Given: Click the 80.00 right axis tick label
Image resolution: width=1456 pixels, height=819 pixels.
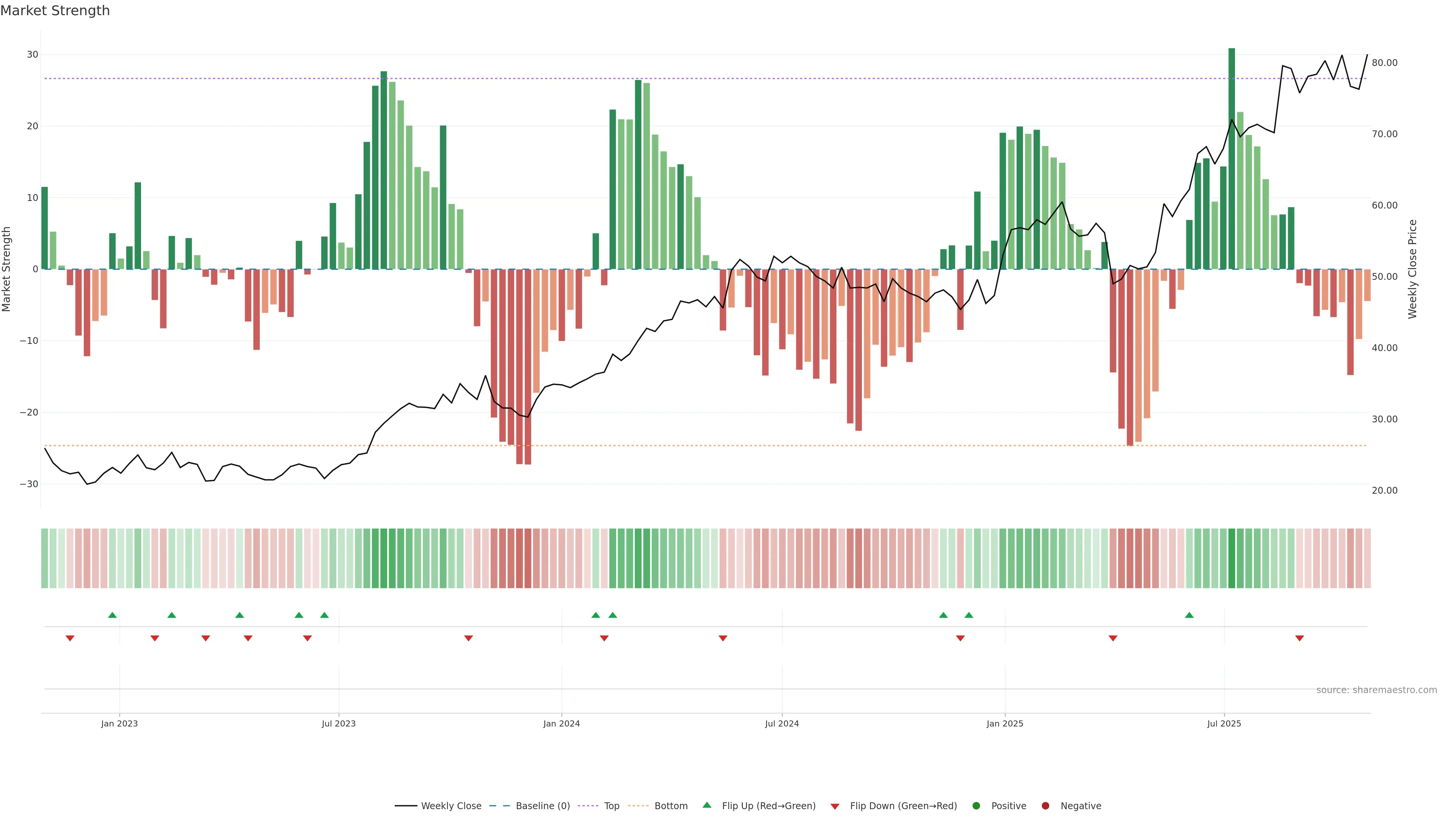Looking at the screenshot, I should pyautogui.click(x=1384, y=63).
